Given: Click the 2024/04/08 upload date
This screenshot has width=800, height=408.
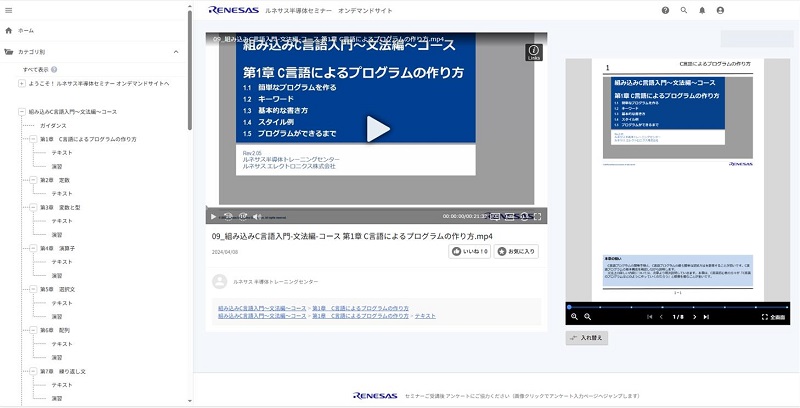Looking at the screenshot, I should (x=225, y=252).
